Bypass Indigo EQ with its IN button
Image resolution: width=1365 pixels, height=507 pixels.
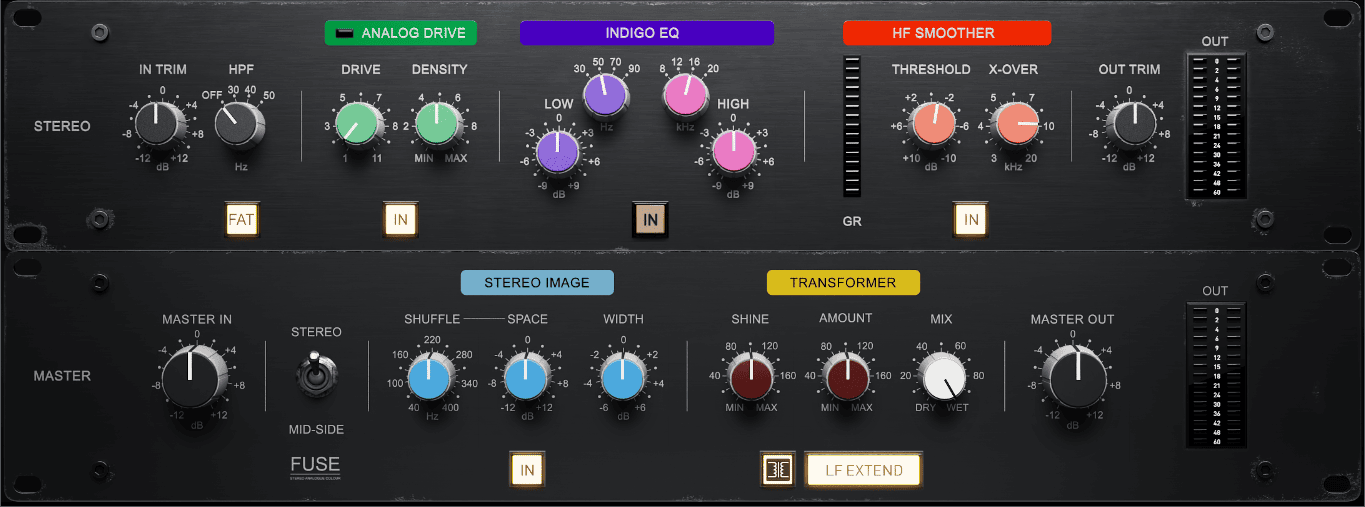click(650, 220)
